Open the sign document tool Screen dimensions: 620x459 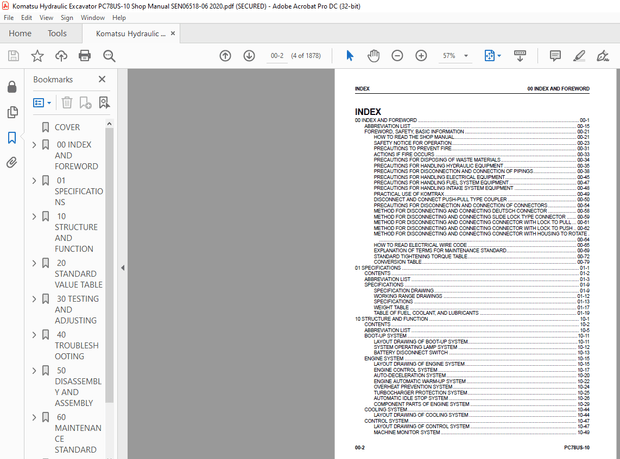603,56
